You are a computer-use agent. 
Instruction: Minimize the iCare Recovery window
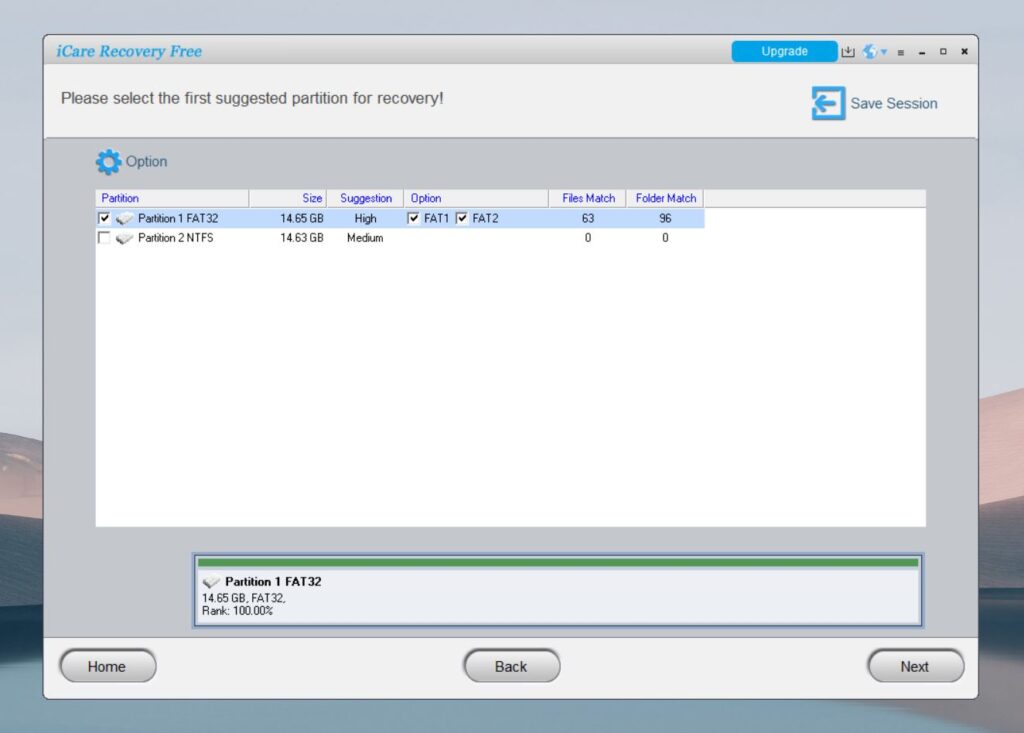pos(922,52)
